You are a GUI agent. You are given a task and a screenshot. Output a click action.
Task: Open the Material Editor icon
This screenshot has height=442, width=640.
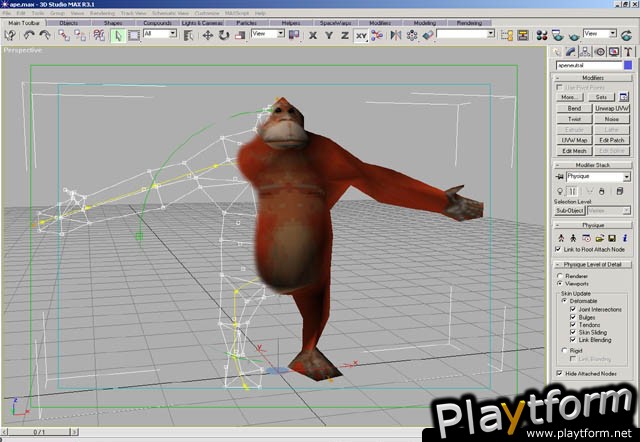(542, 36)
